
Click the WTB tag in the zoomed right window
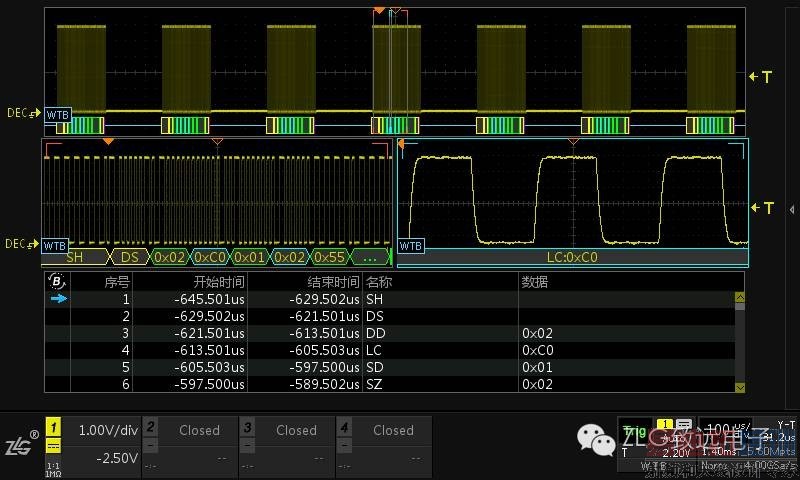pos(411,246)
